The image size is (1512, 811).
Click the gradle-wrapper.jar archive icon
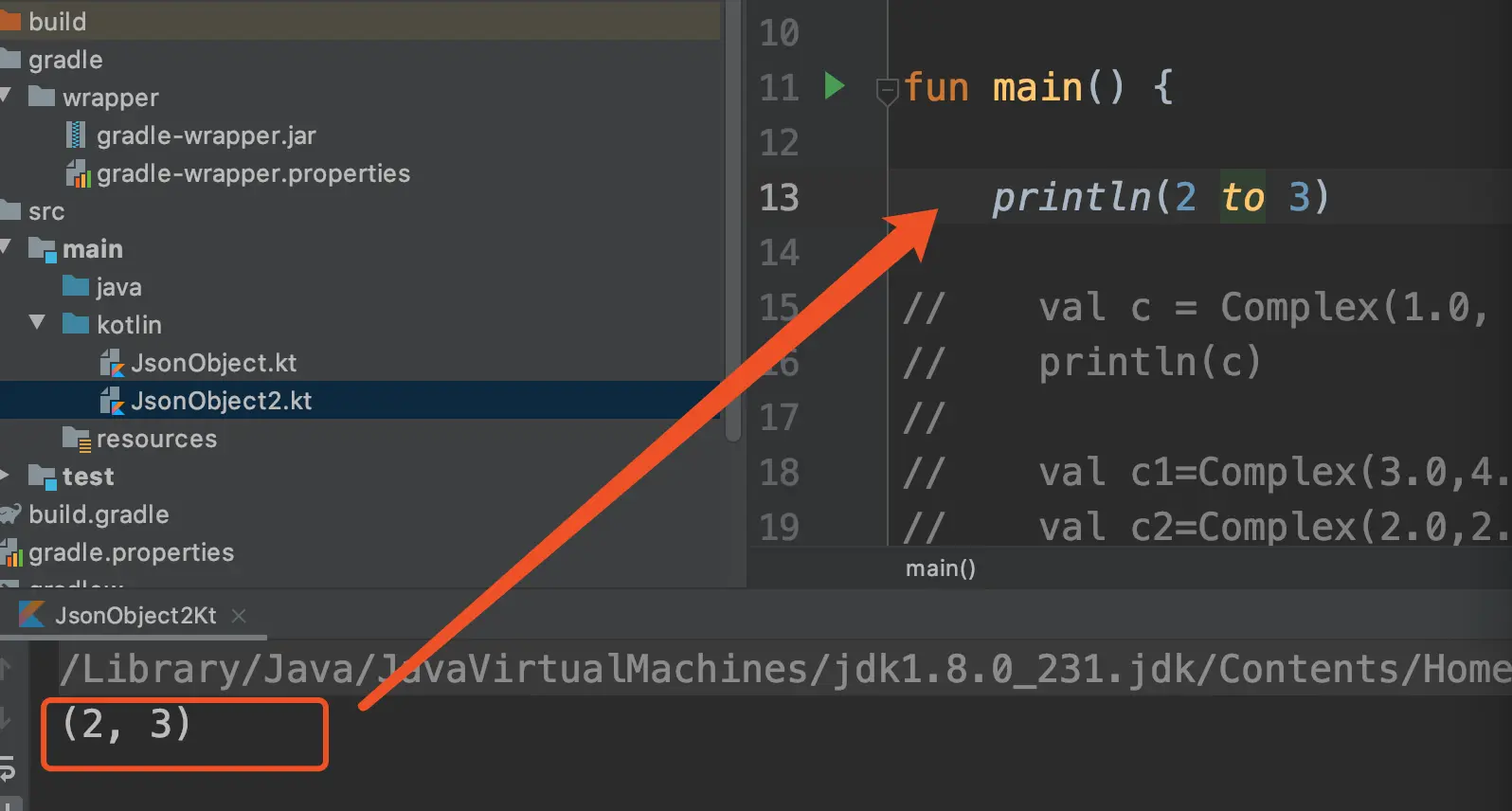tap(77, 135)
